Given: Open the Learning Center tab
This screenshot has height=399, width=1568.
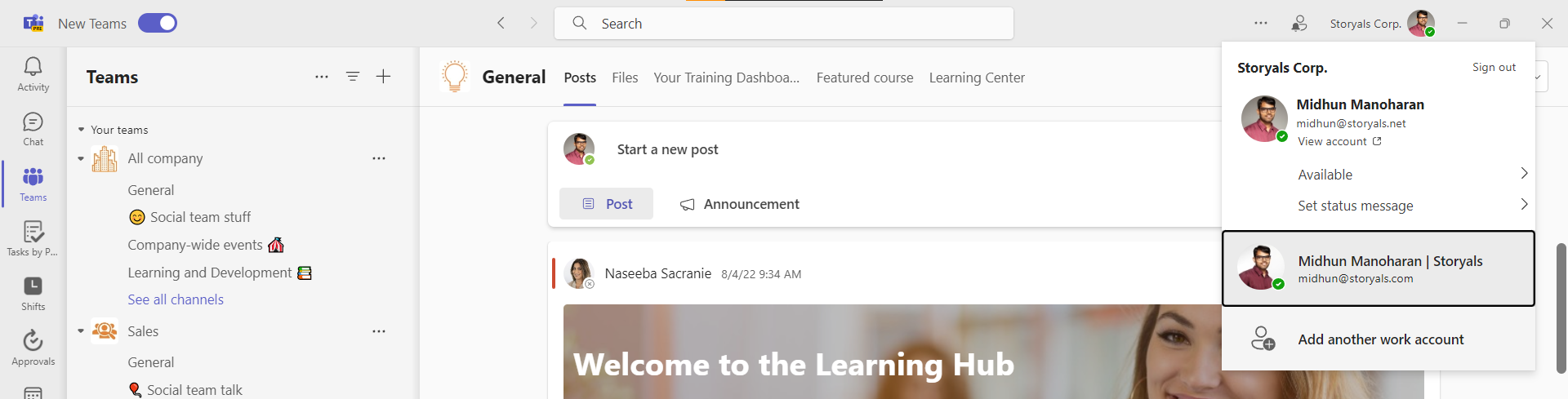Looking at the screenshot, I should [x=977, y=78].
